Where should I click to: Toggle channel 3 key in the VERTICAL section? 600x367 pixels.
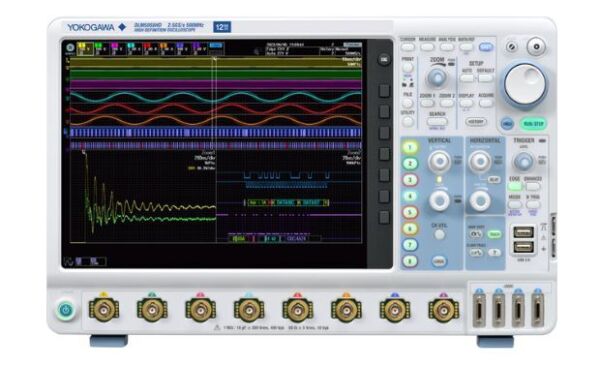click(x=410, y=180)
